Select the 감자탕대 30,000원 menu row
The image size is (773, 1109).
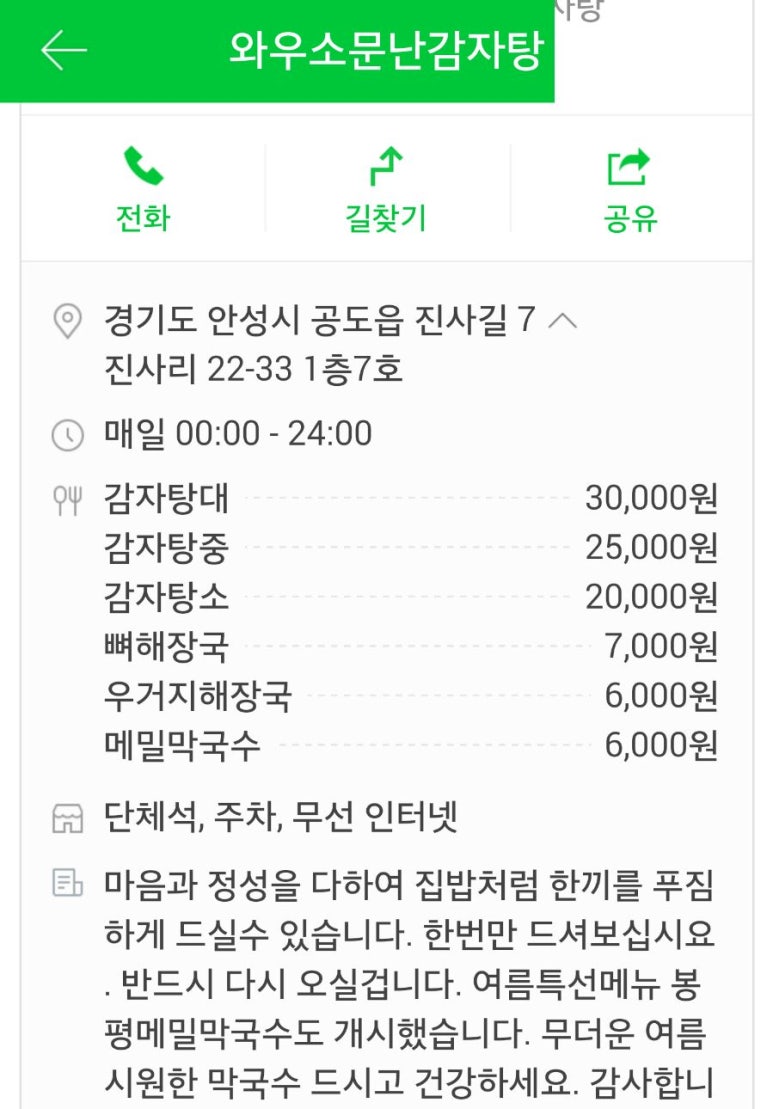pos(410,498)
